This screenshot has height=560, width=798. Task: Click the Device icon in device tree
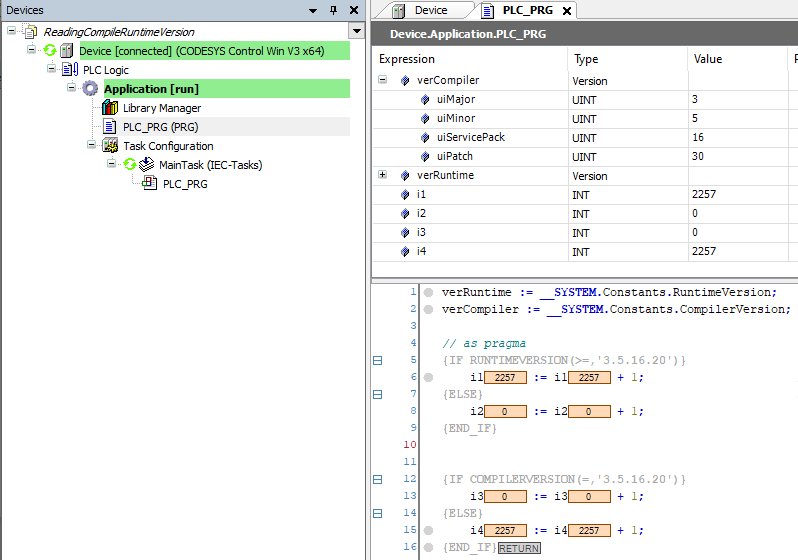tap(67, 51)
